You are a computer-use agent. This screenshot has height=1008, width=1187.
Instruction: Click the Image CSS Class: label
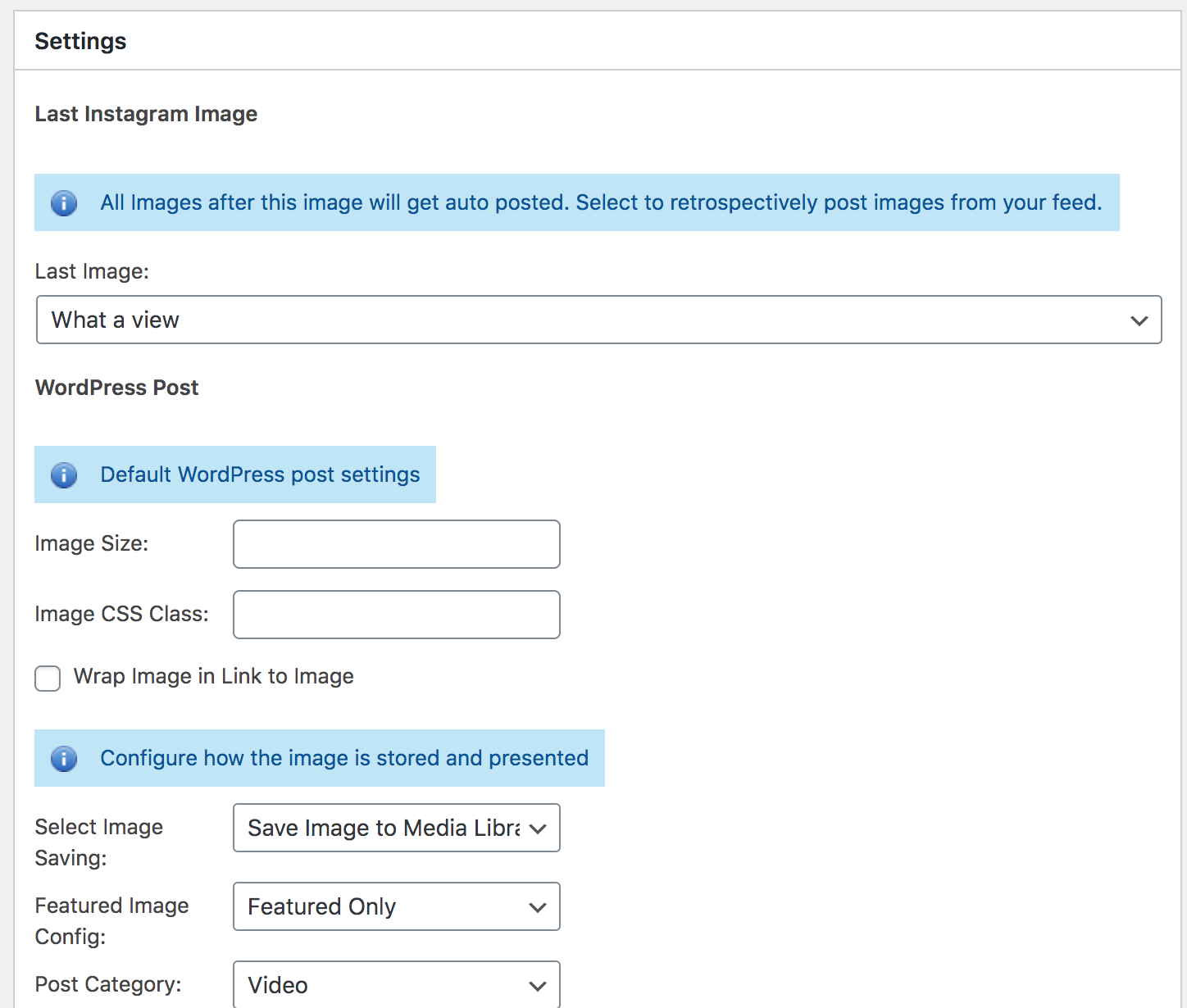click(122, 614)
